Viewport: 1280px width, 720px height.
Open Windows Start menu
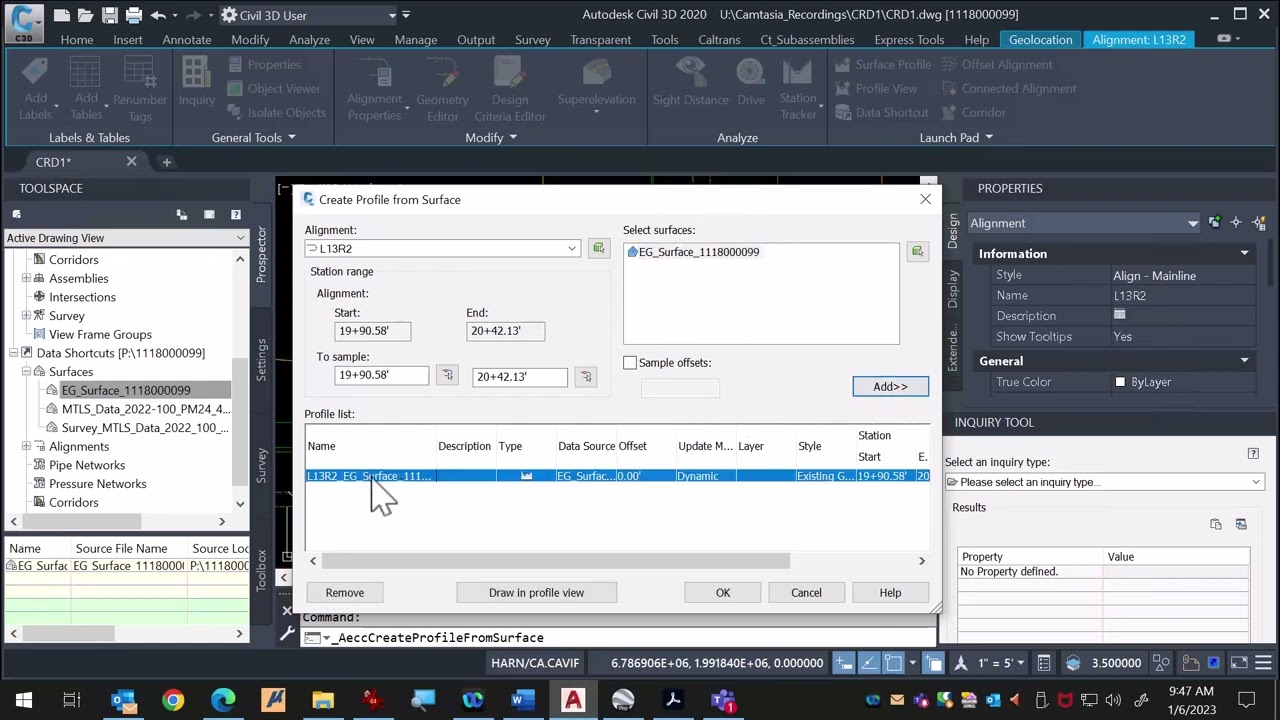coord(24,700)
